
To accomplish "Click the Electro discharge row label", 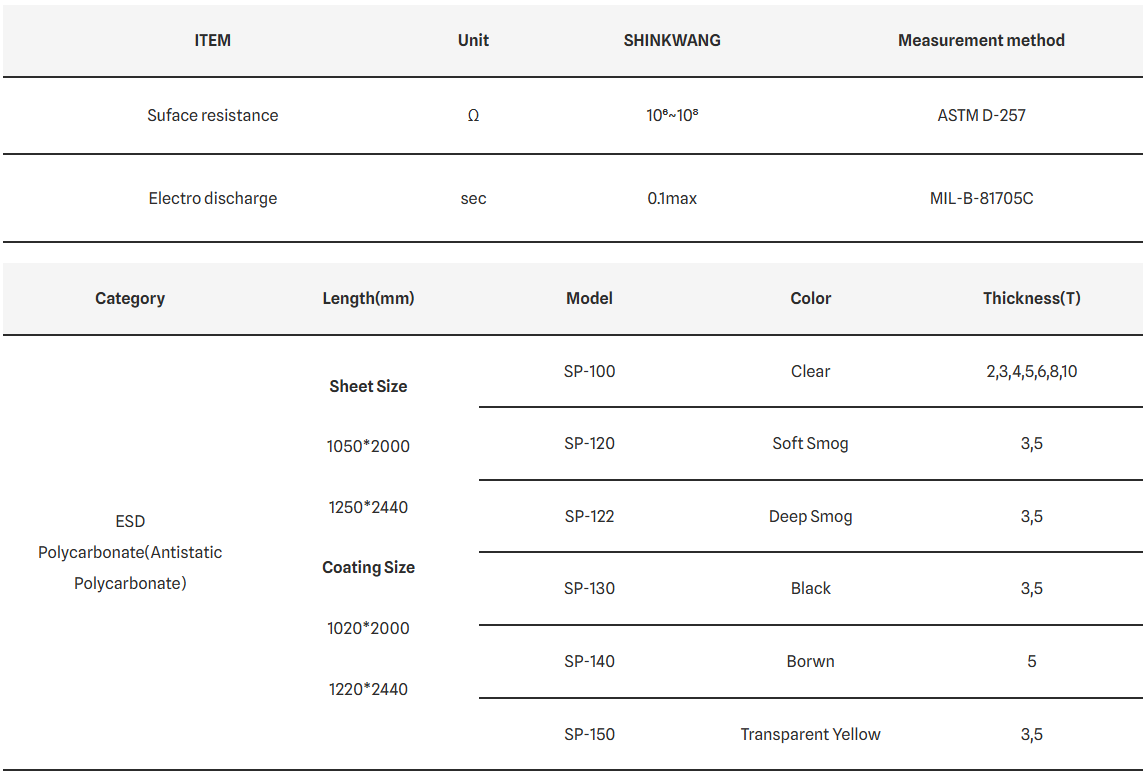I will pyautogui.click(x=212, y=199).
